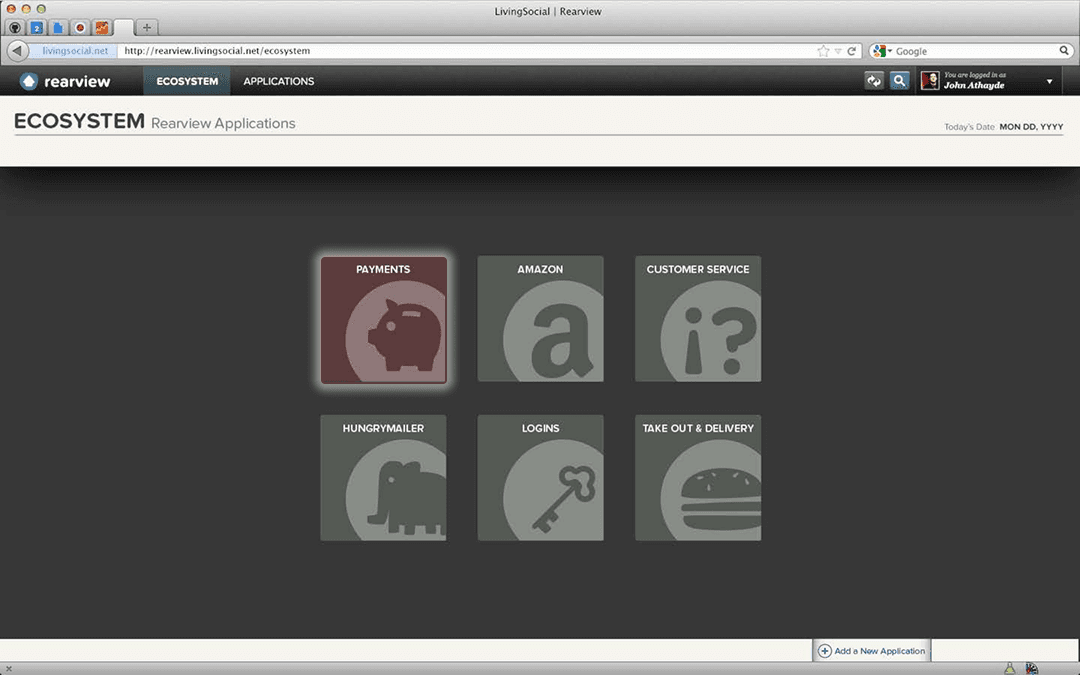Click the livingsocial.net site identity label
Image resolution: width=1080 pixels, height=675 pixels.
[x=74, y=50]
